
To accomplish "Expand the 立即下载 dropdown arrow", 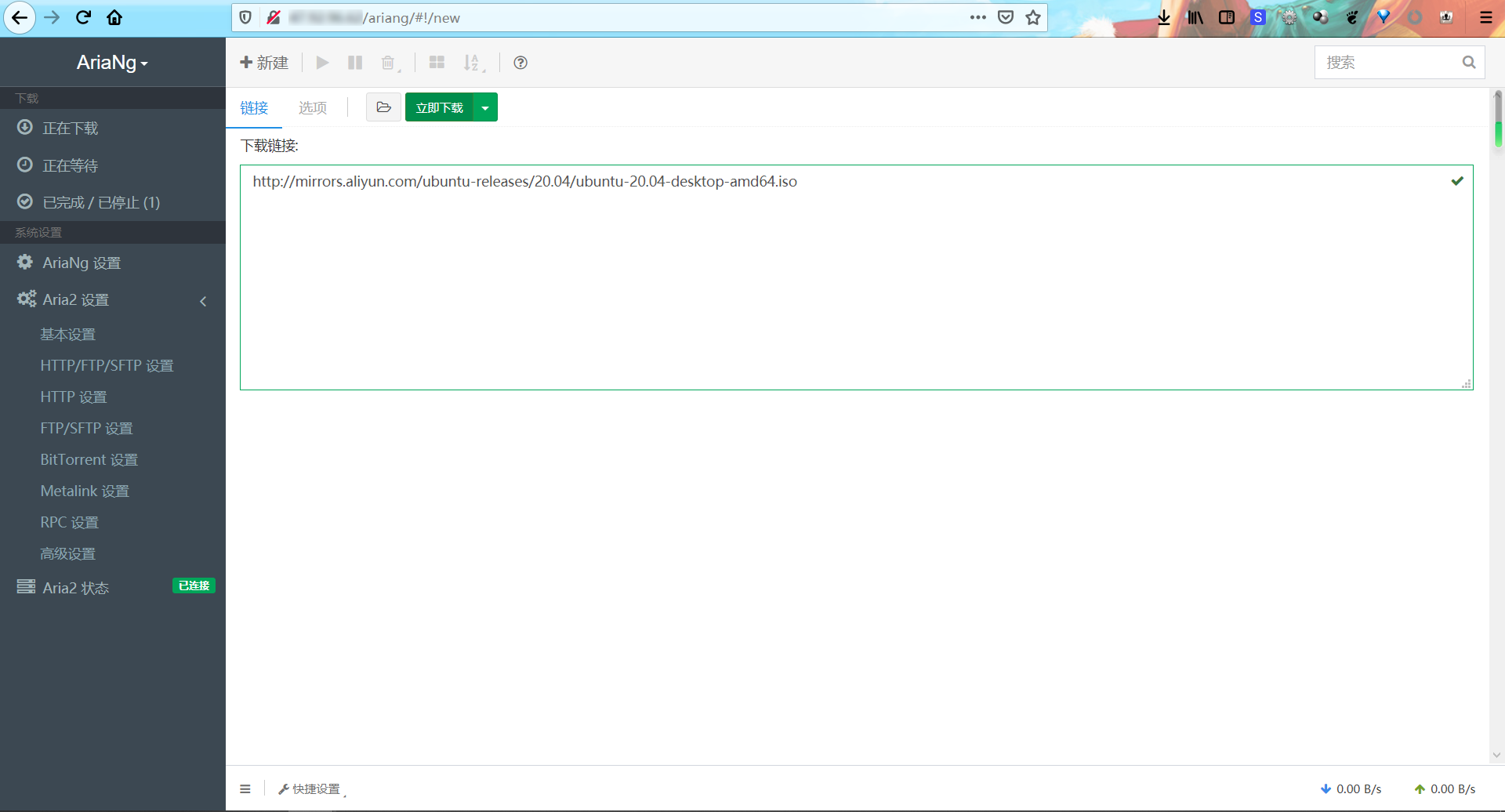I will pyautogui.click(x=485, y=107).
